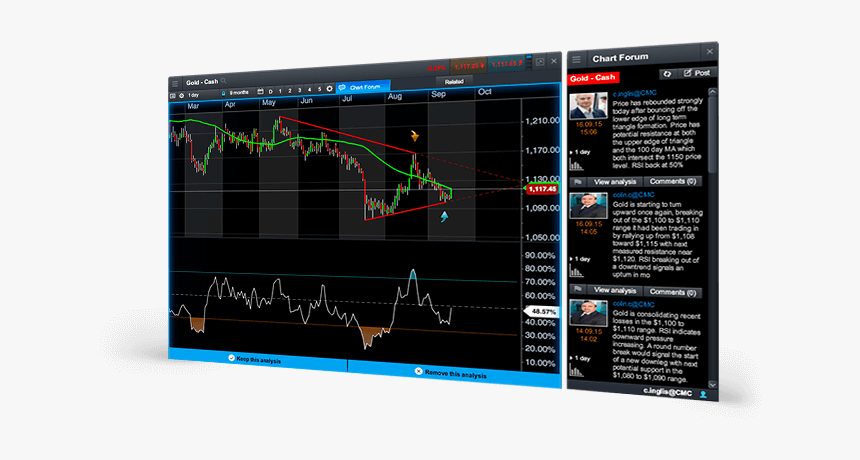Open the 1 day interval dropdown

coord(202,95)
